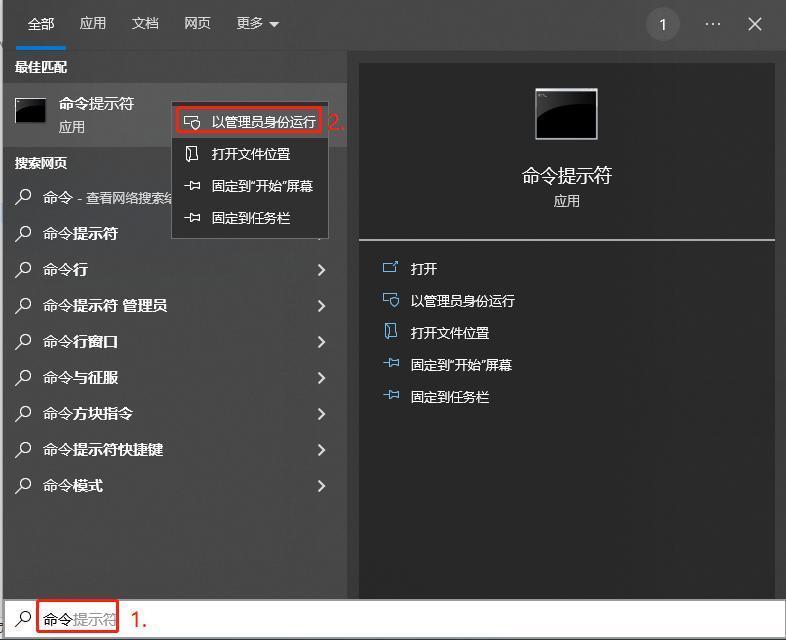The image size is (786, 640).
Task: Click the large 命令提示符 icon in preview pane
Action: click(566, 114)
